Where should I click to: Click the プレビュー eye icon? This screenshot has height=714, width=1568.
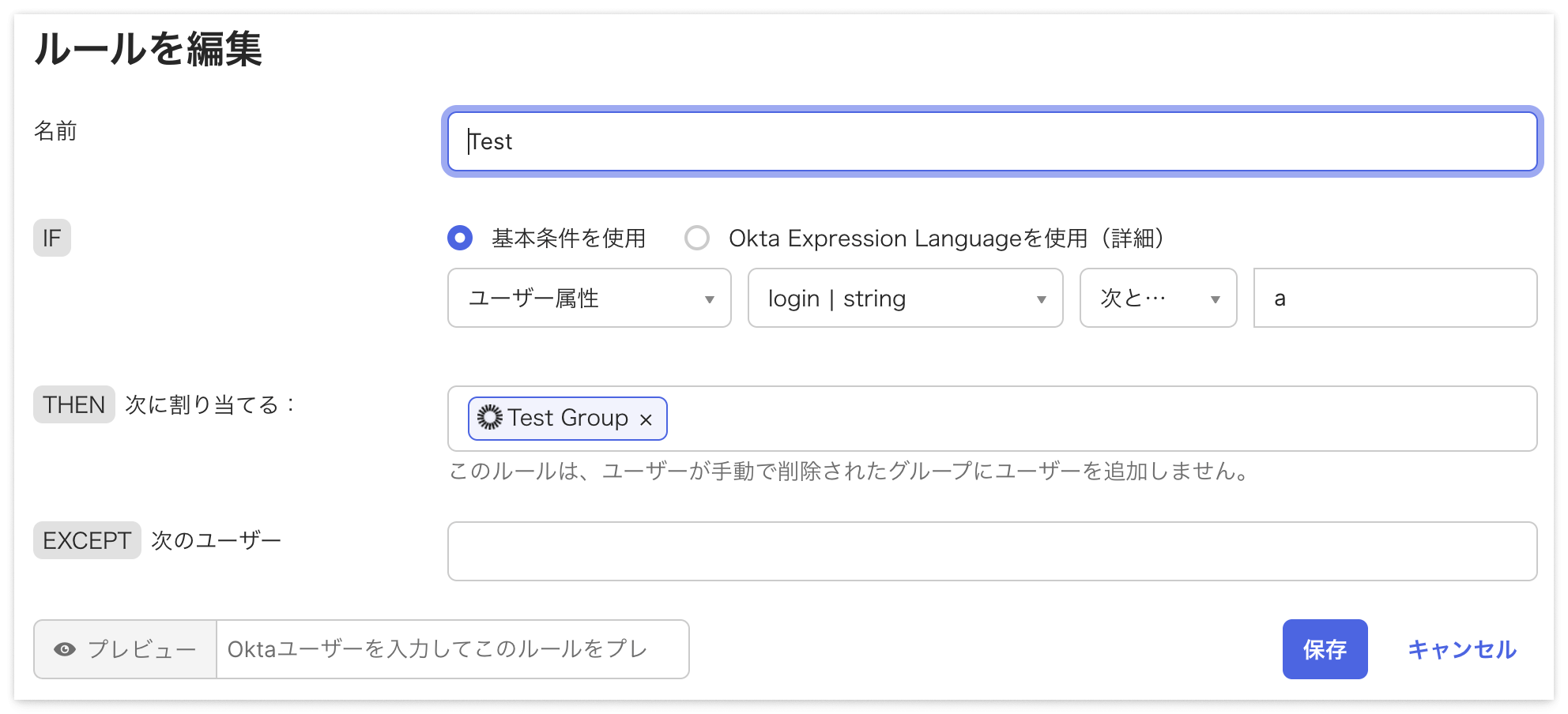[x=65, y=649]
